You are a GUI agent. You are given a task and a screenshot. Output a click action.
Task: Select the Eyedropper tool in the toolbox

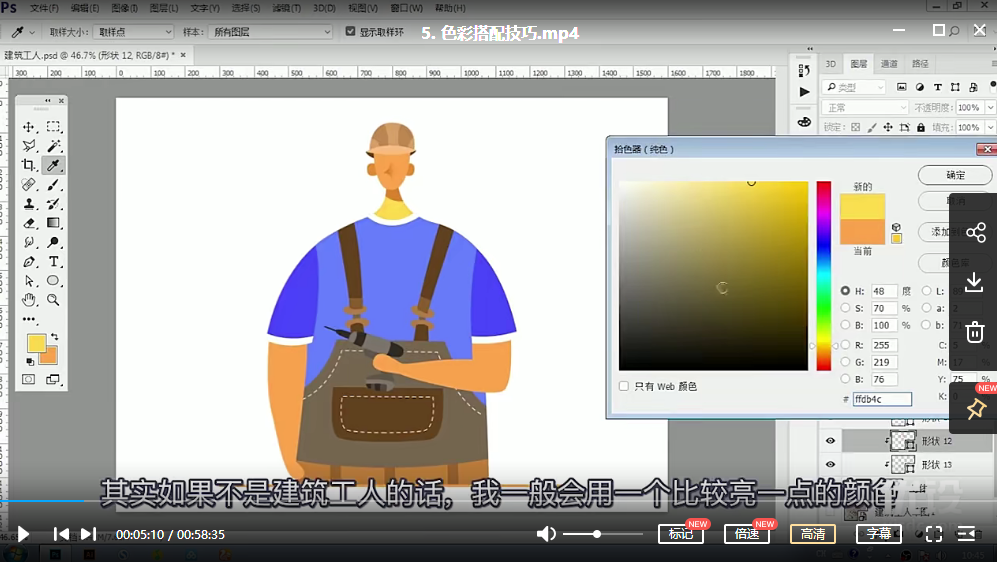pos(53,165)
